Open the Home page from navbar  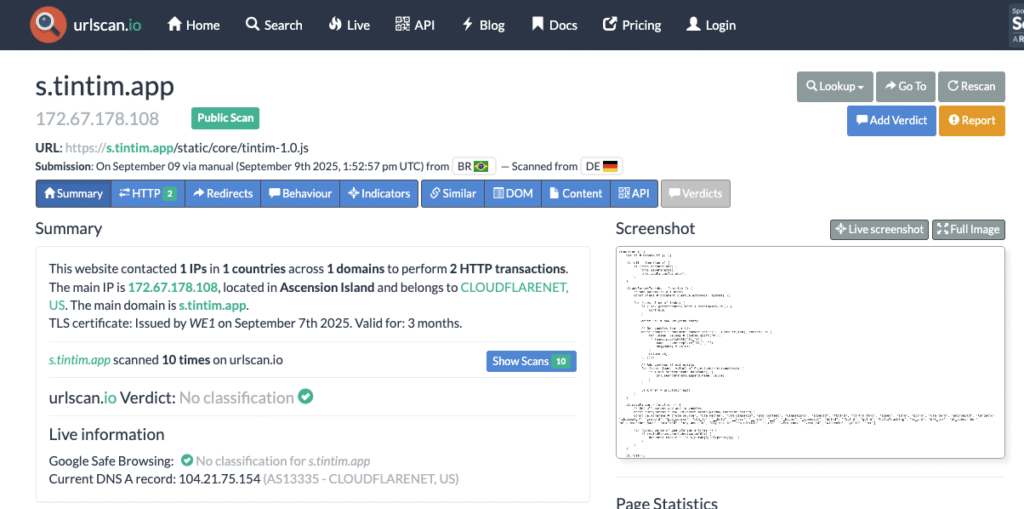(x=193, y=25)
